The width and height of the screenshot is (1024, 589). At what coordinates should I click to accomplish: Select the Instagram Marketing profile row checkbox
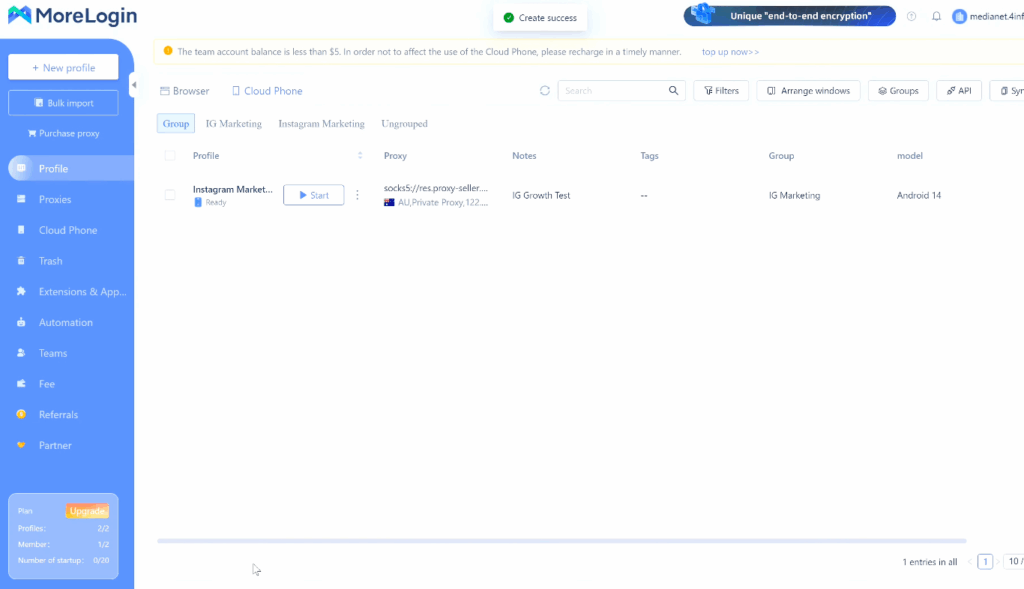pyautogui.click(x=170, y=195)
